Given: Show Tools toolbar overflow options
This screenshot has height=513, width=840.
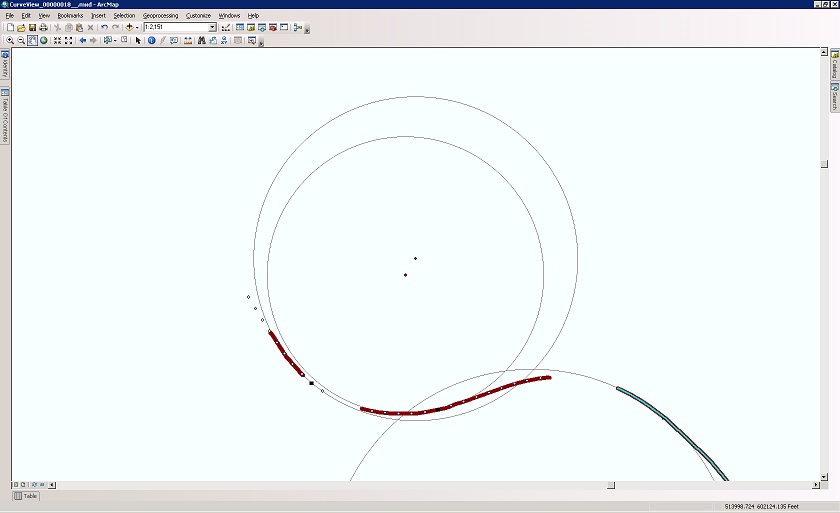Looking at the screenshot, I should (x=261, y=43).
